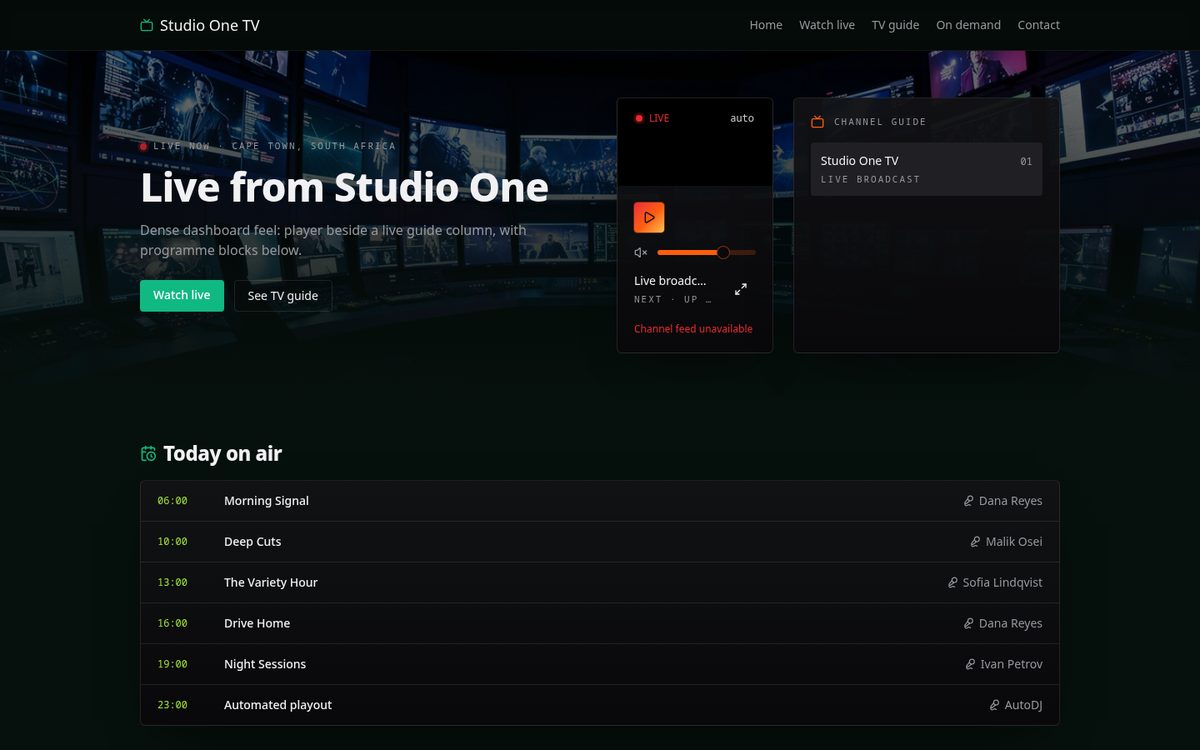Click the link icon beside Dana Reyes, Drive Home

(969, 624)
